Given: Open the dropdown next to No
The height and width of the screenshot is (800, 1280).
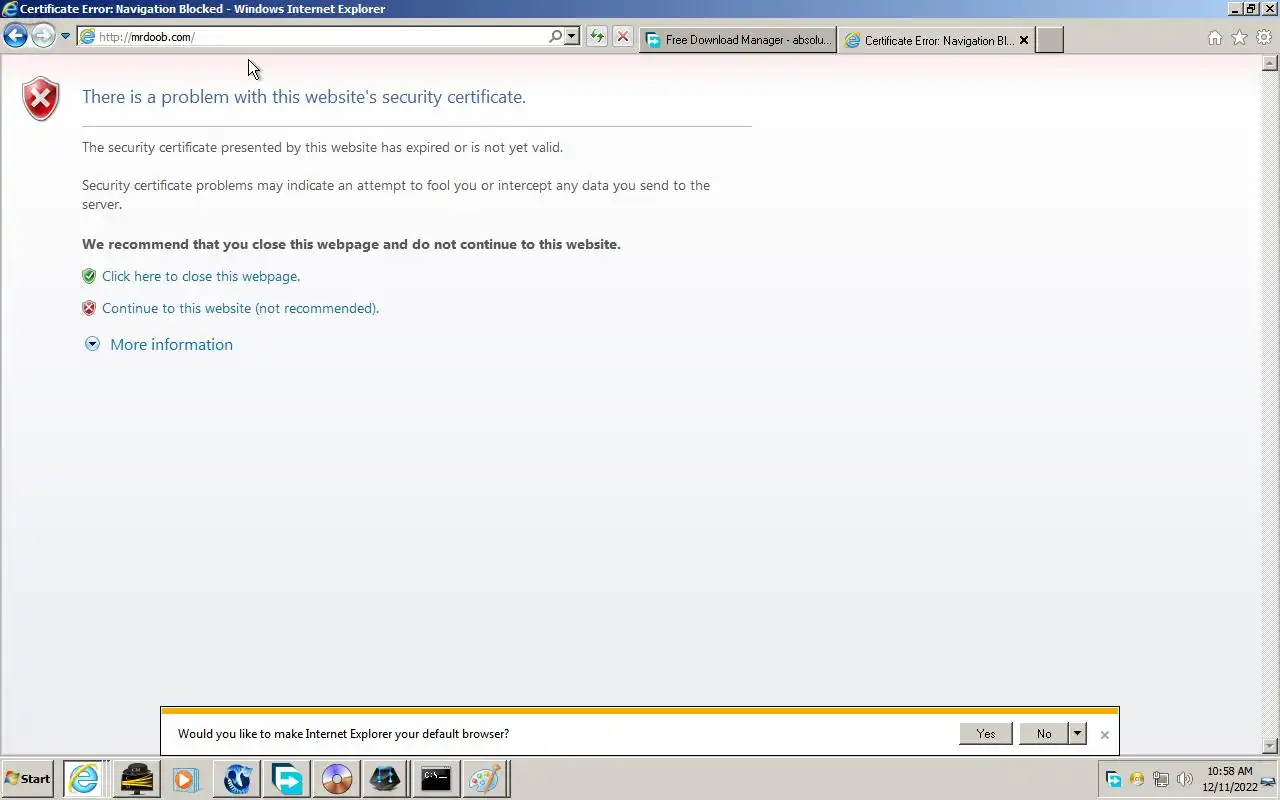Looking at the screenshot, I should point(1077,733).
